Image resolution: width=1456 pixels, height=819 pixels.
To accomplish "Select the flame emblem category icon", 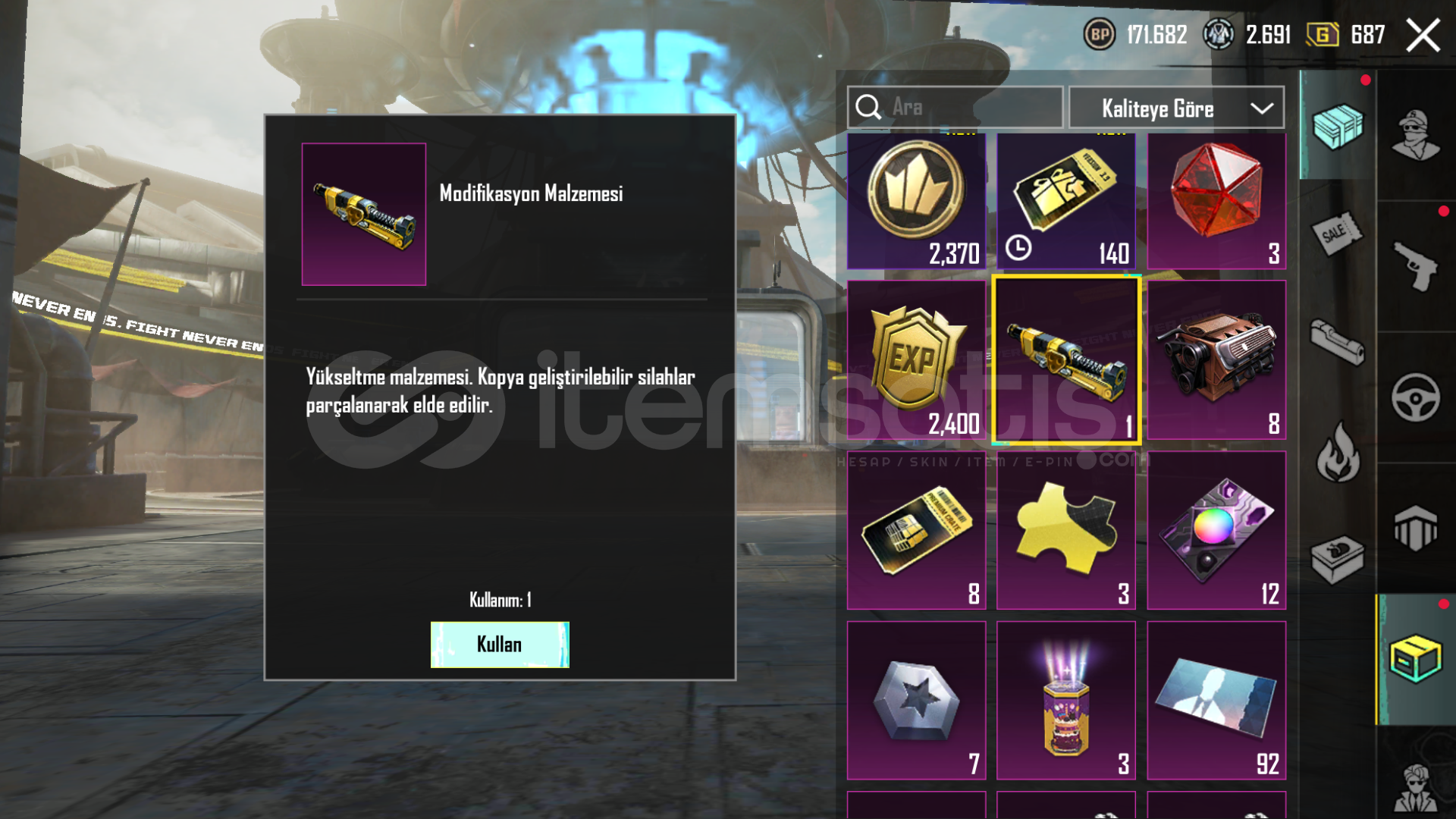I will (x=1338, y=453).
